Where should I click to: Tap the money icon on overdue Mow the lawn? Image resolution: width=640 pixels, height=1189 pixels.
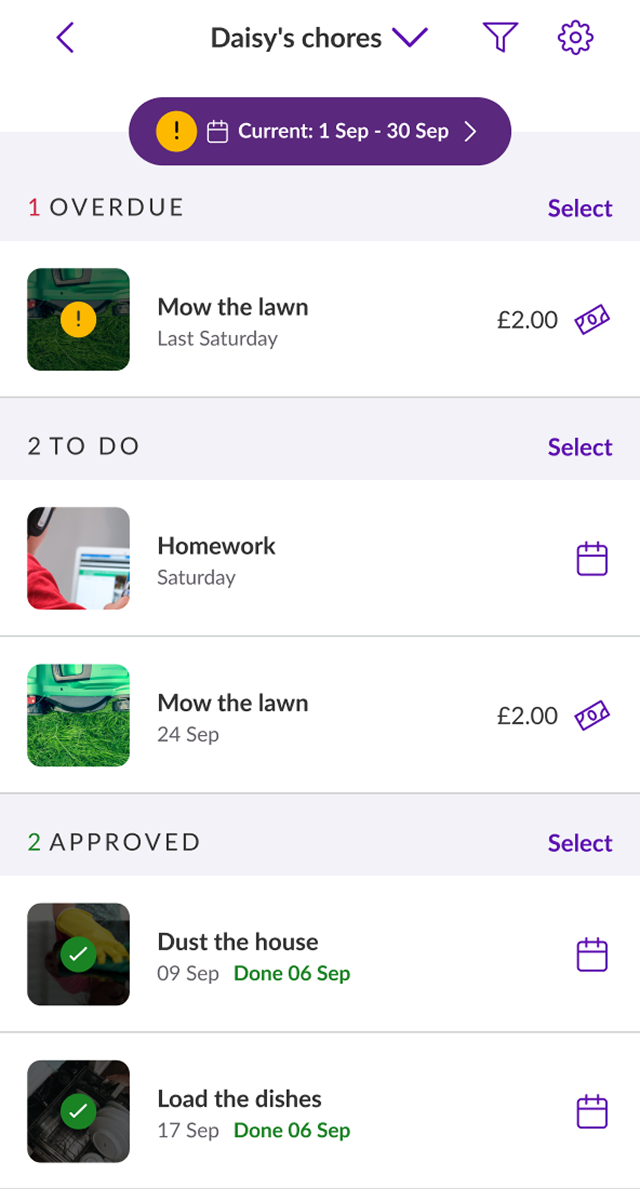click(x=592, y=320)
